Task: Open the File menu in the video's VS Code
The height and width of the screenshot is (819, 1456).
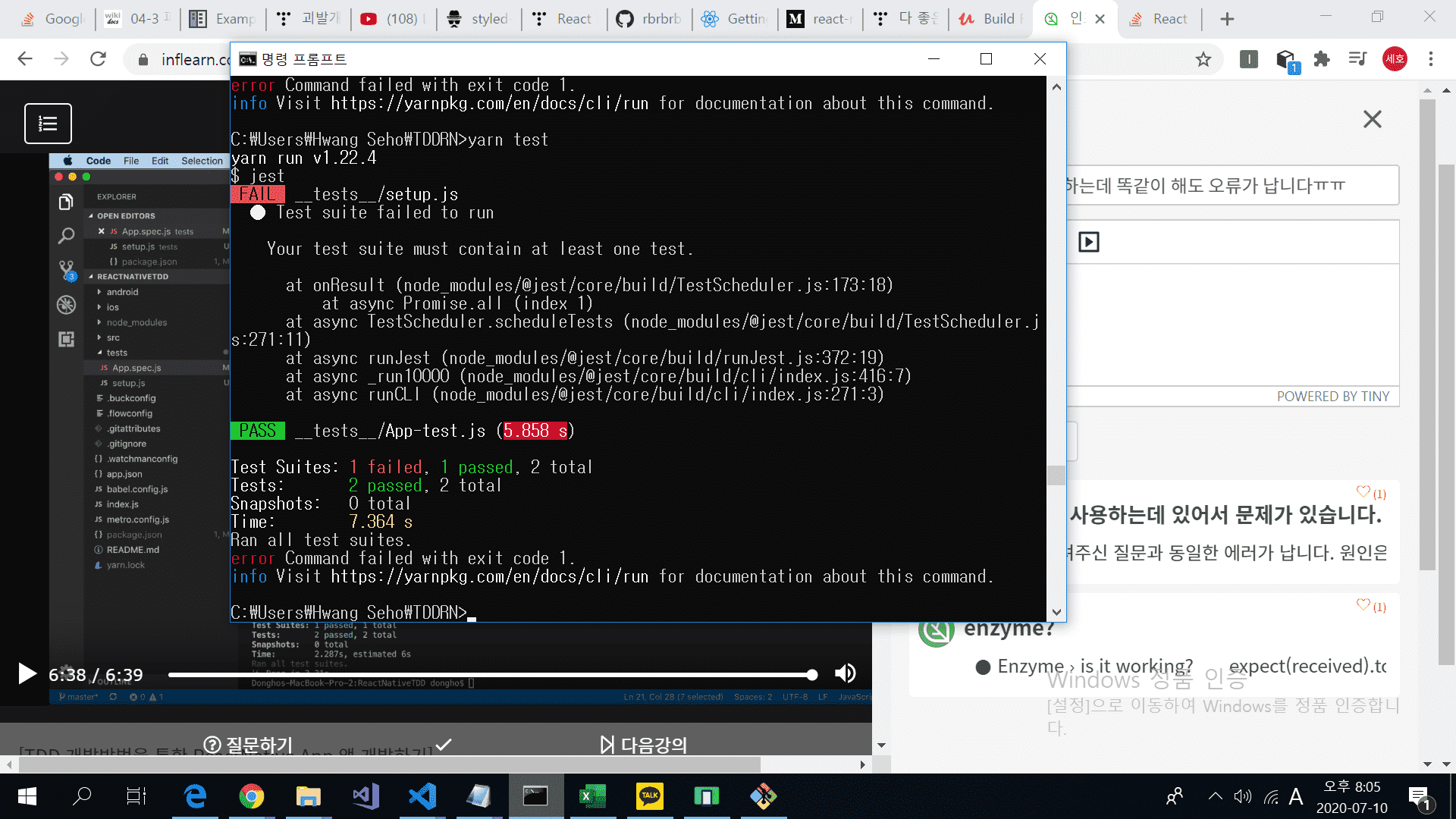Action: [x=131, y=161]
